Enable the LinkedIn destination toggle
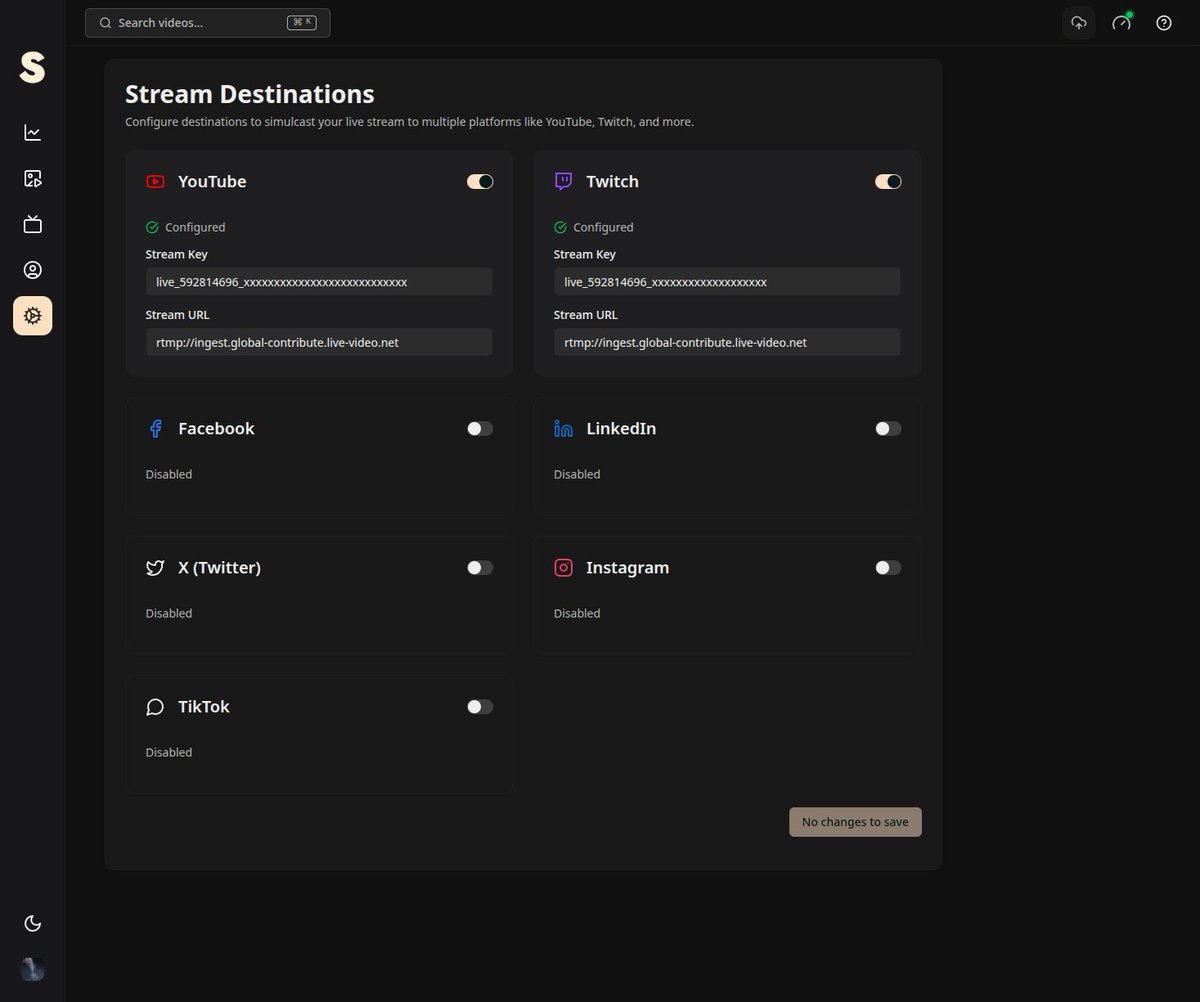This screenshot has width=1200, height=1002. [x=888, y=429]
